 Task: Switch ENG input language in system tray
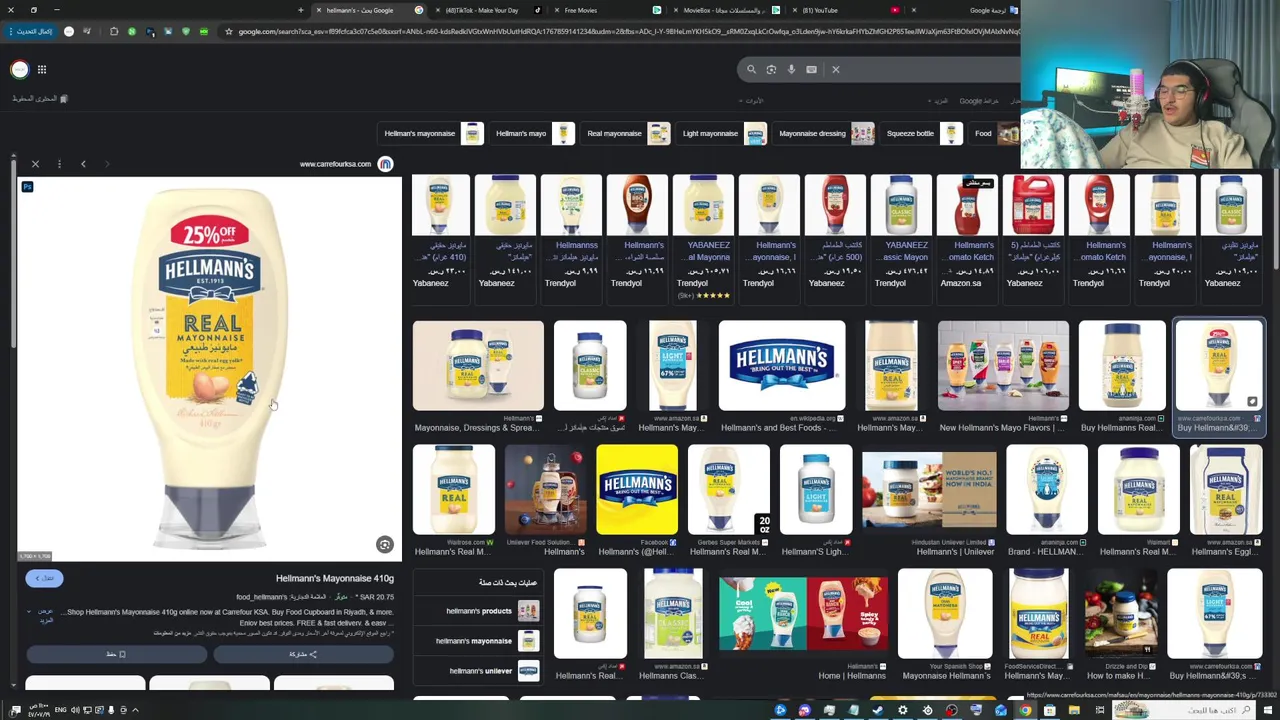point(60,710)
